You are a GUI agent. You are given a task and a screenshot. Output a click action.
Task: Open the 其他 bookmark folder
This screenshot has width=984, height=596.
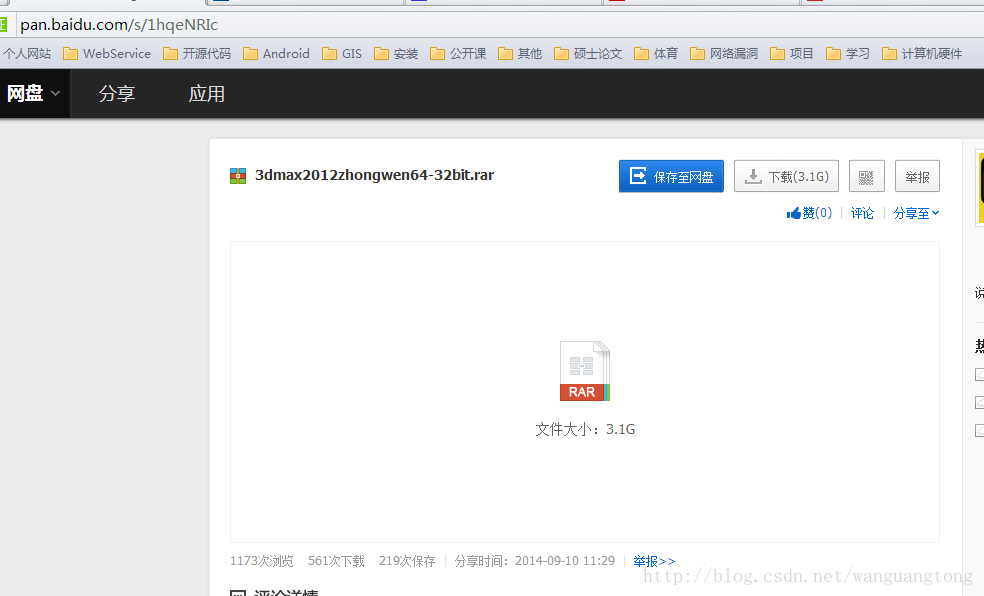(x=520, y=53)
